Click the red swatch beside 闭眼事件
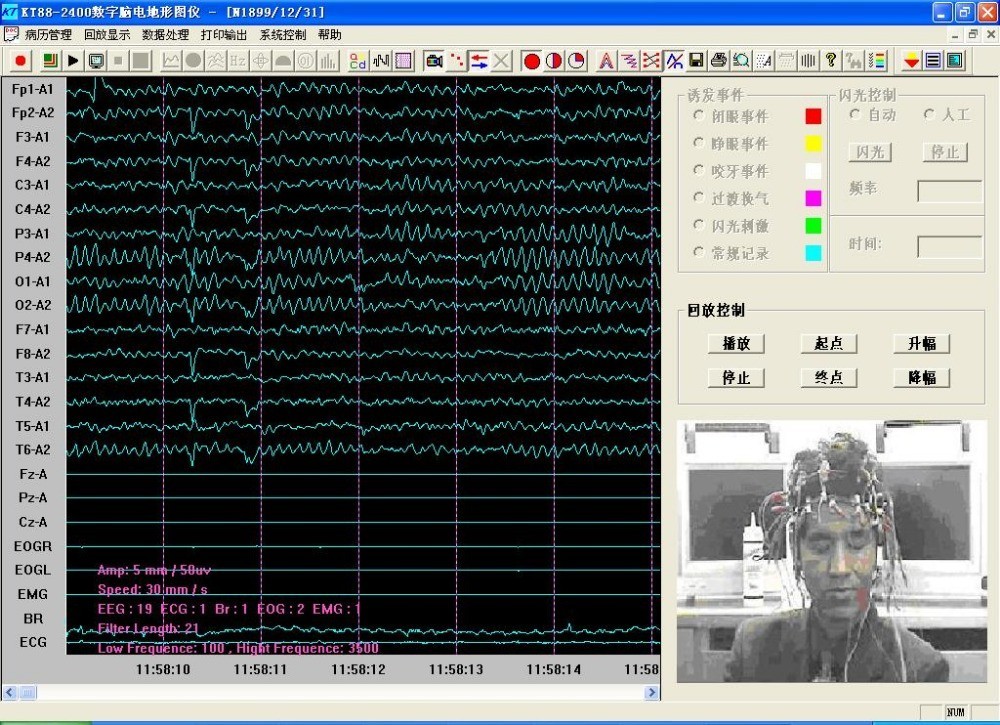1000x725 pixels. tap(811, 115)
